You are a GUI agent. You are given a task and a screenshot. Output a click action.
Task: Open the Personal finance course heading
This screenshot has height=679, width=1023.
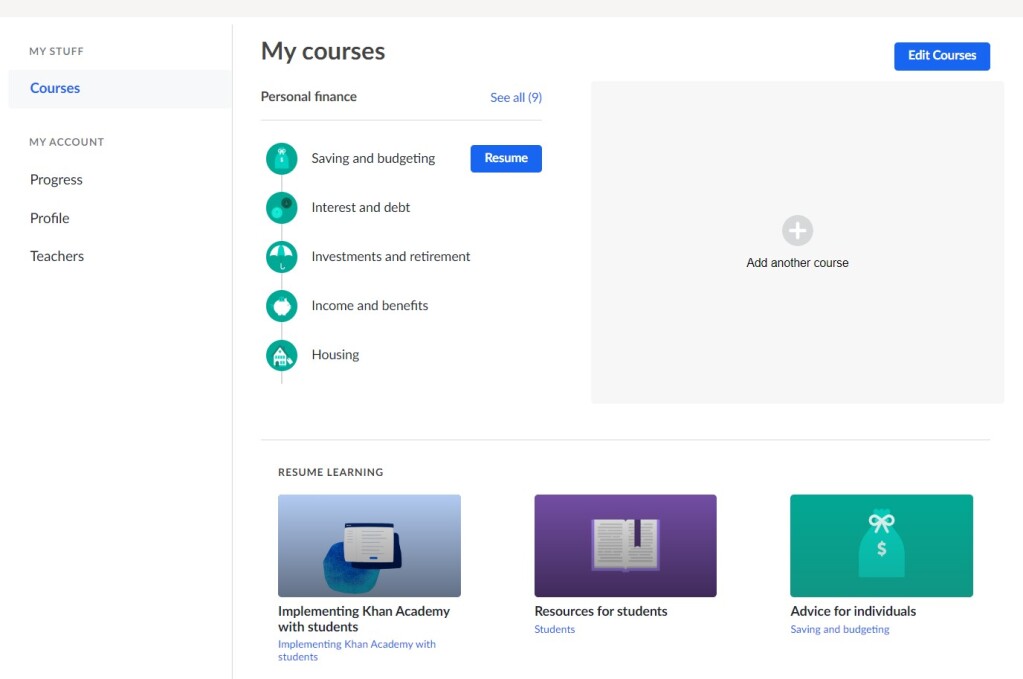point(309,97)
